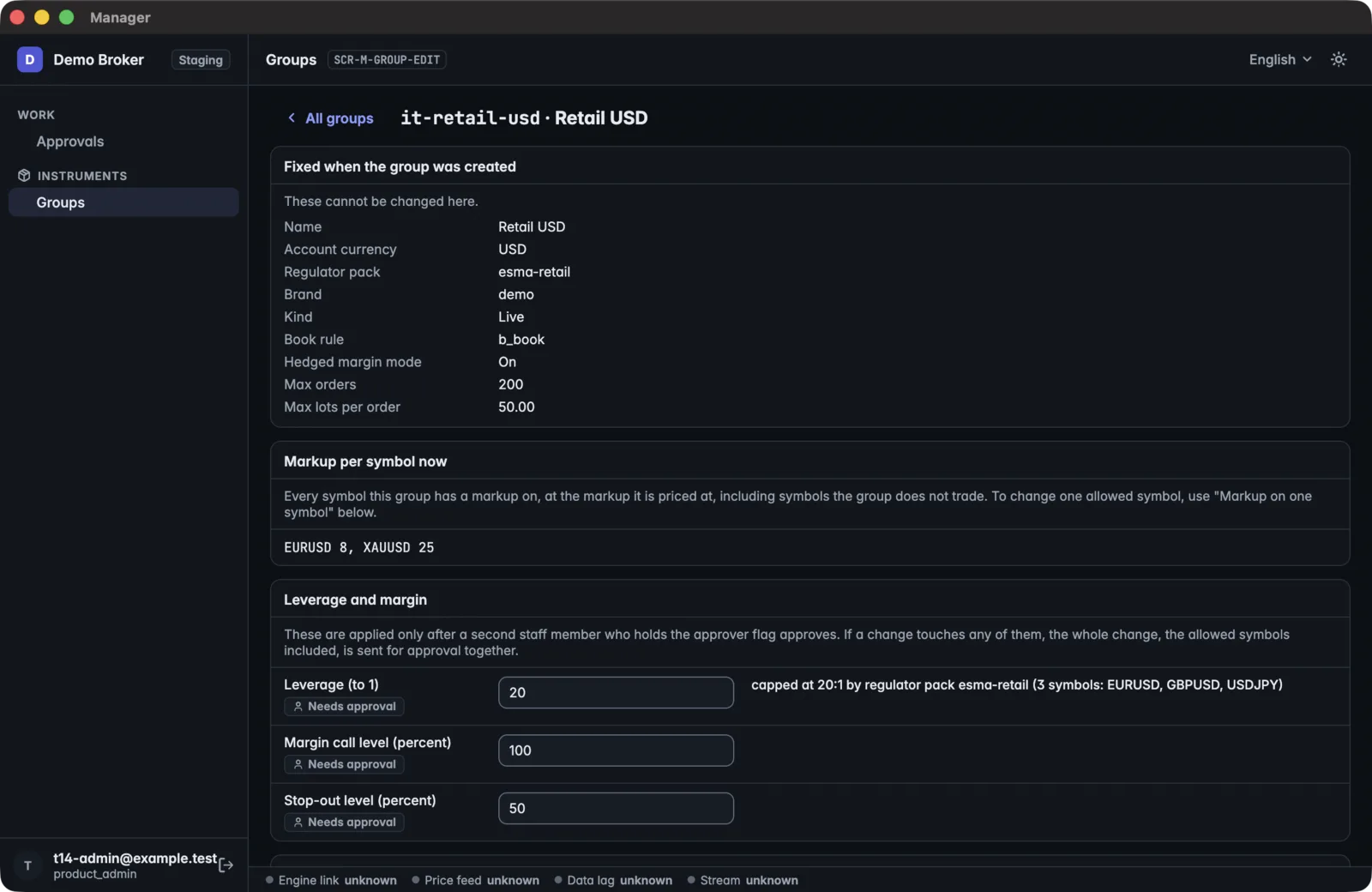Click the 'Data lag unknown' status entry
The width and height of the screenshot is (1372, 892).
point(614,880)
